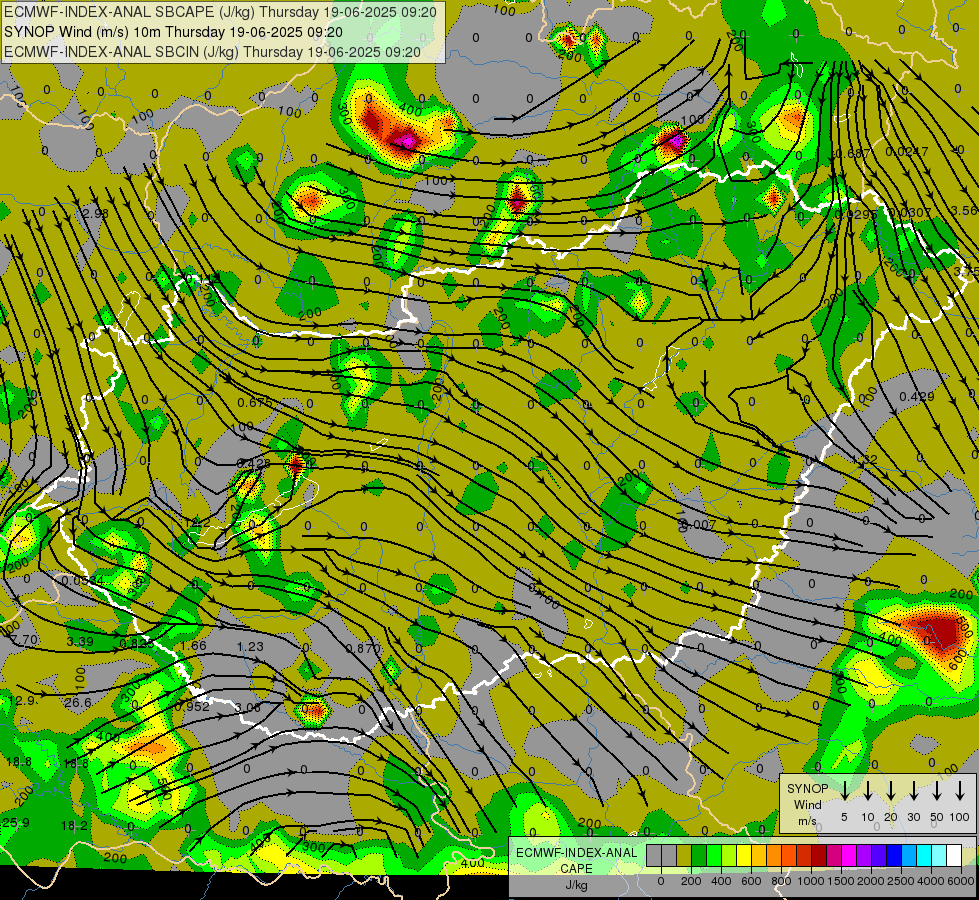The width and height of the screenshot is (979, 900).
Task: Click the 20 m/s wind arrow in legend
Action: [891, 790]
